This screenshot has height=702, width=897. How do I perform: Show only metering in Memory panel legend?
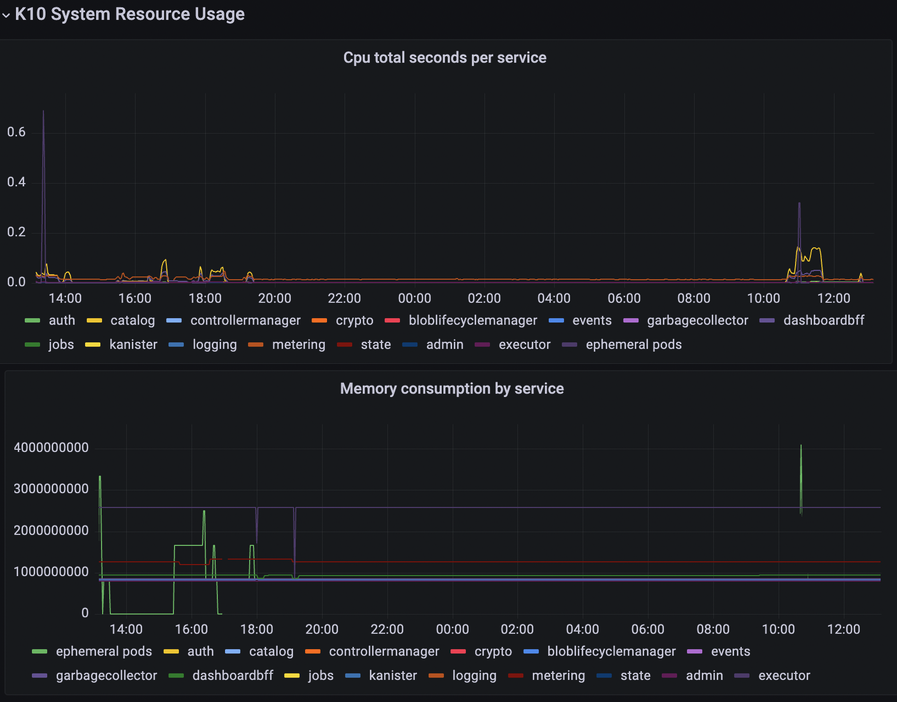pos(558,676)
